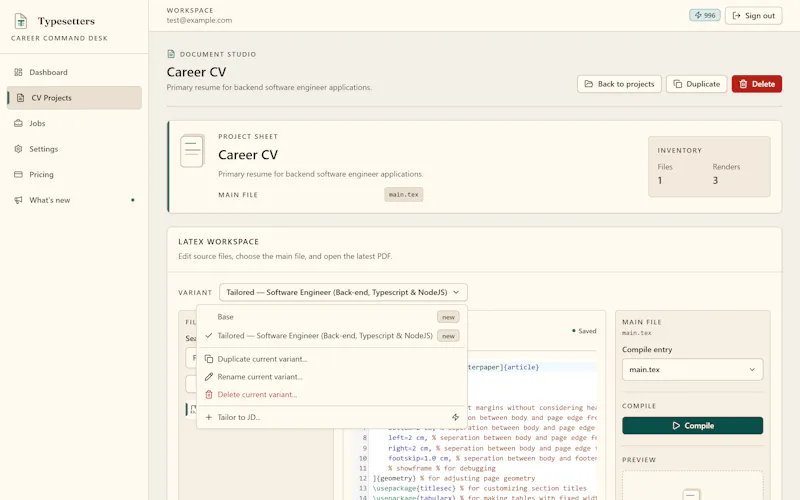The height and width of the screenshot is (500, 800).
Task: Click the 'new' badge next to Base
Action: (x=448, y=317)
